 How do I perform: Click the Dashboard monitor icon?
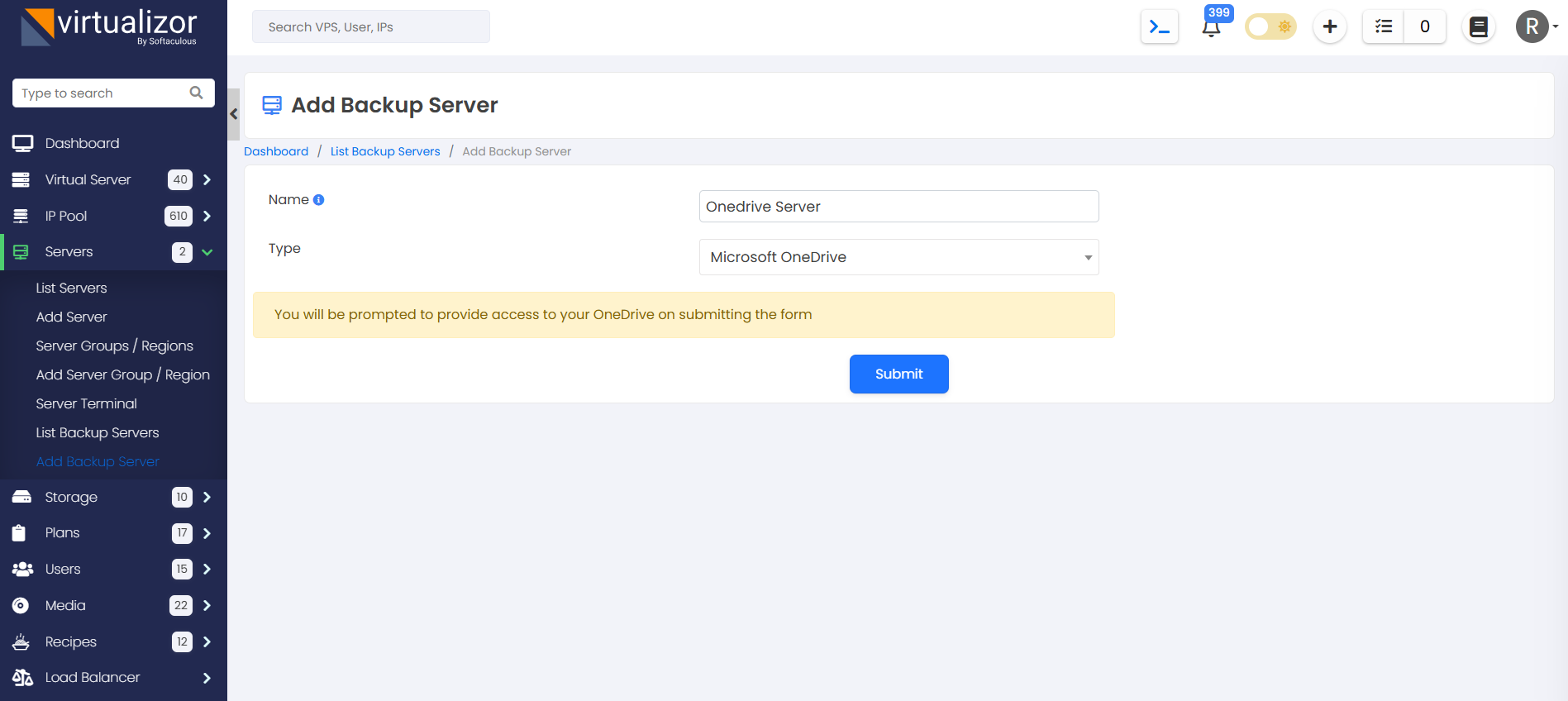[x=22, y=143]
